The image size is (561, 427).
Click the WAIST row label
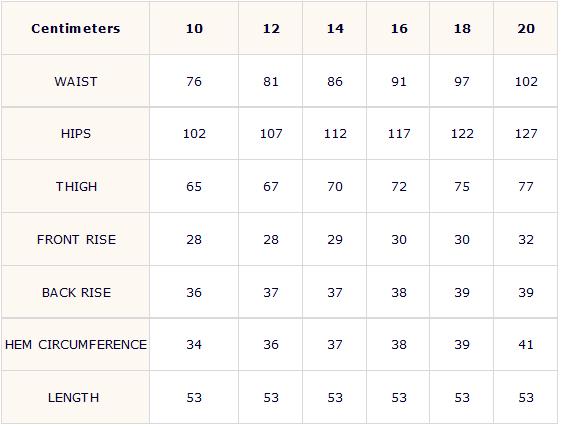tap(75, 82)
